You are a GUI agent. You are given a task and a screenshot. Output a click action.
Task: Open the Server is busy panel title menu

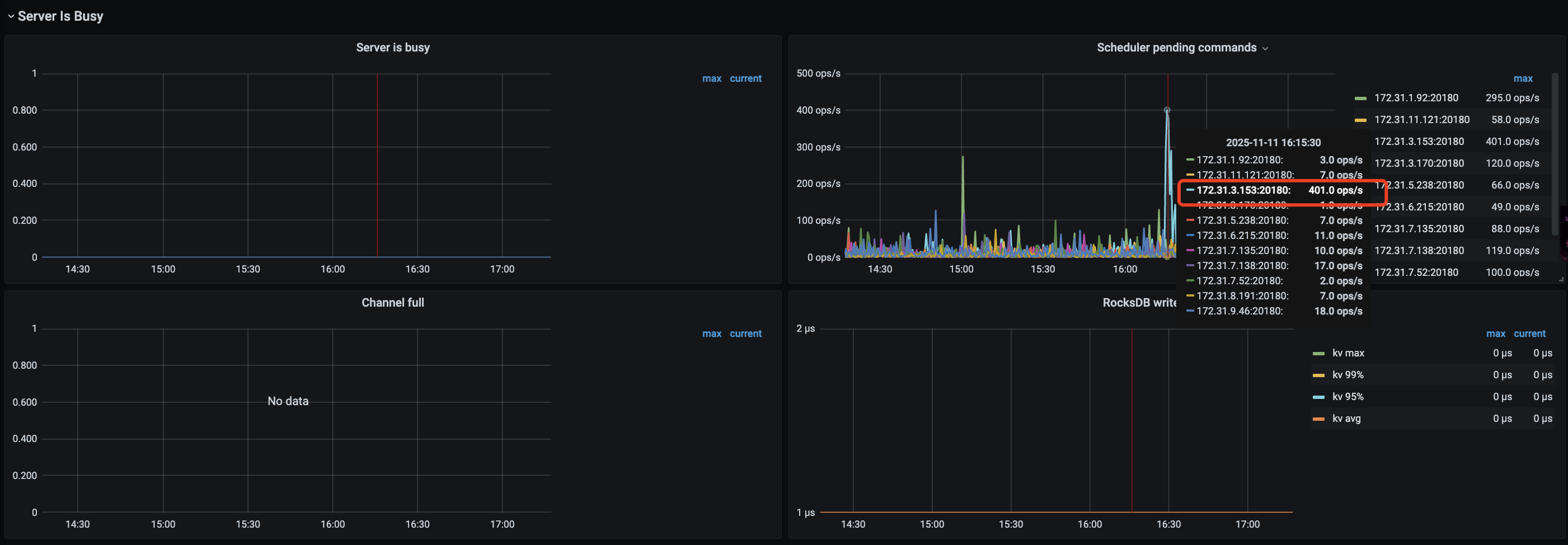click(393, 48)
